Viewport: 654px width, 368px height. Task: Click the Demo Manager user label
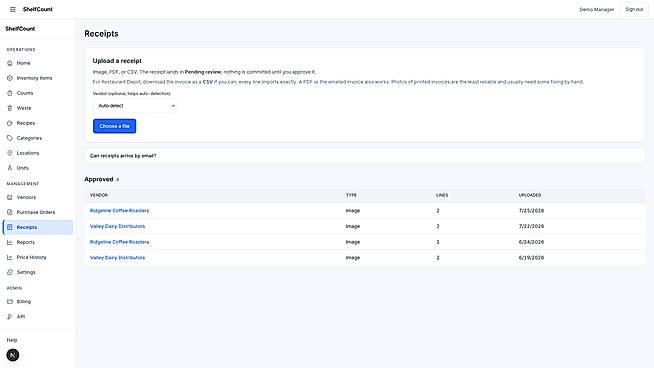click(x=596, y=9)
